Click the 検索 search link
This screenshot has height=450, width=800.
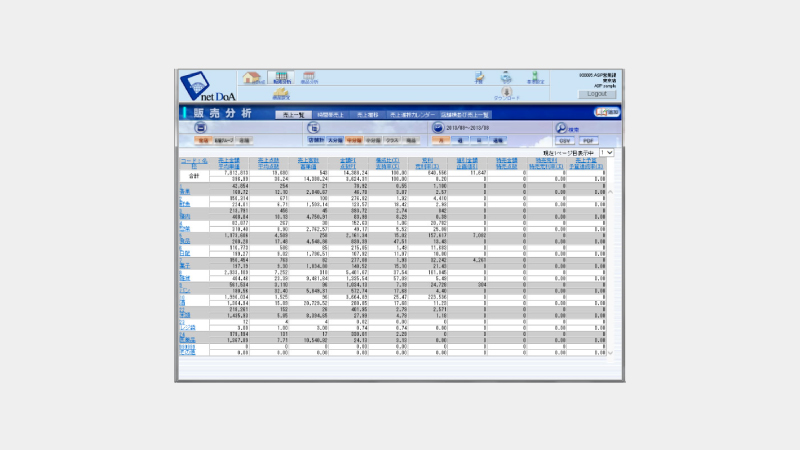(573, 130)
